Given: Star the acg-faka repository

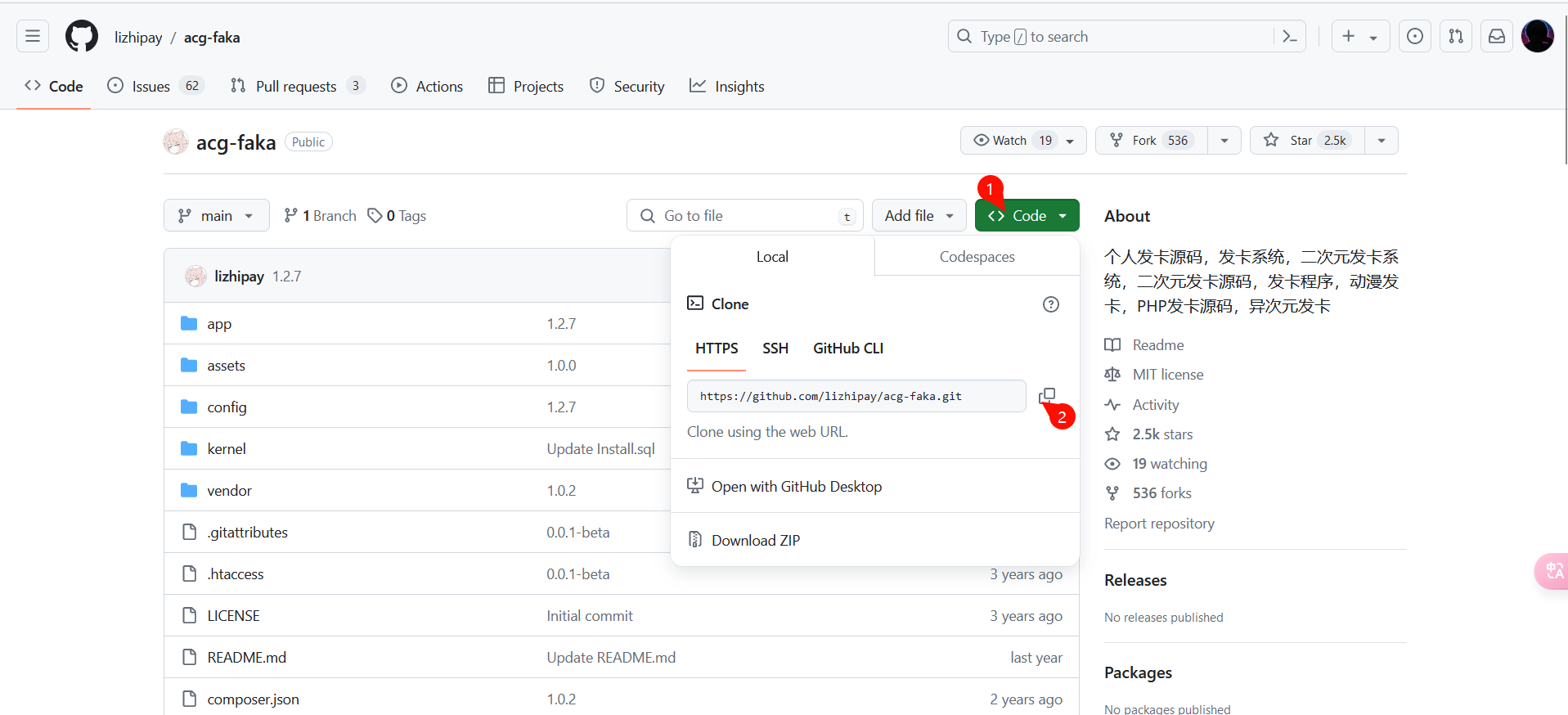Looking at the screenshot, I should [x=1305, y=141].
